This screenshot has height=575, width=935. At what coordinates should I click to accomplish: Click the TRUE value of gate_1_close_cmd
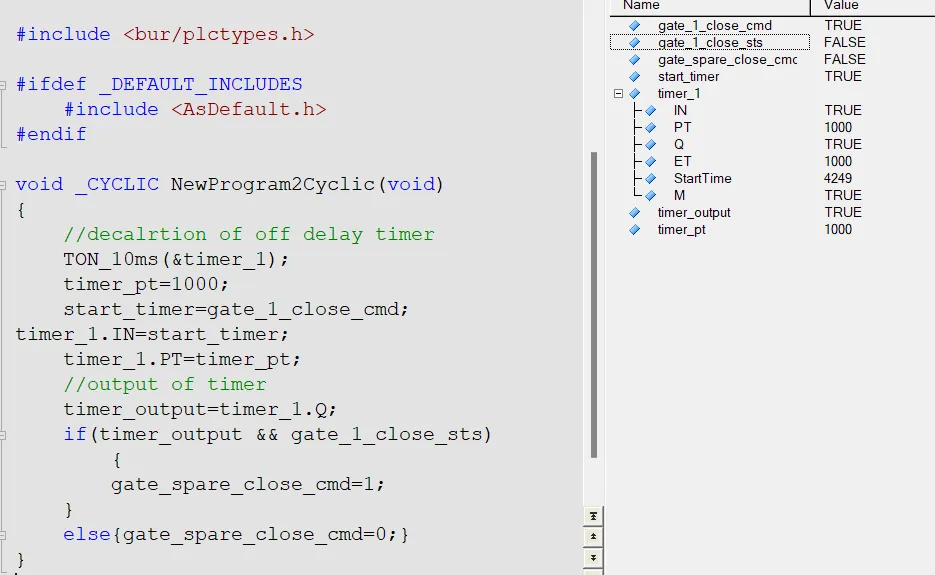point(843,25)
